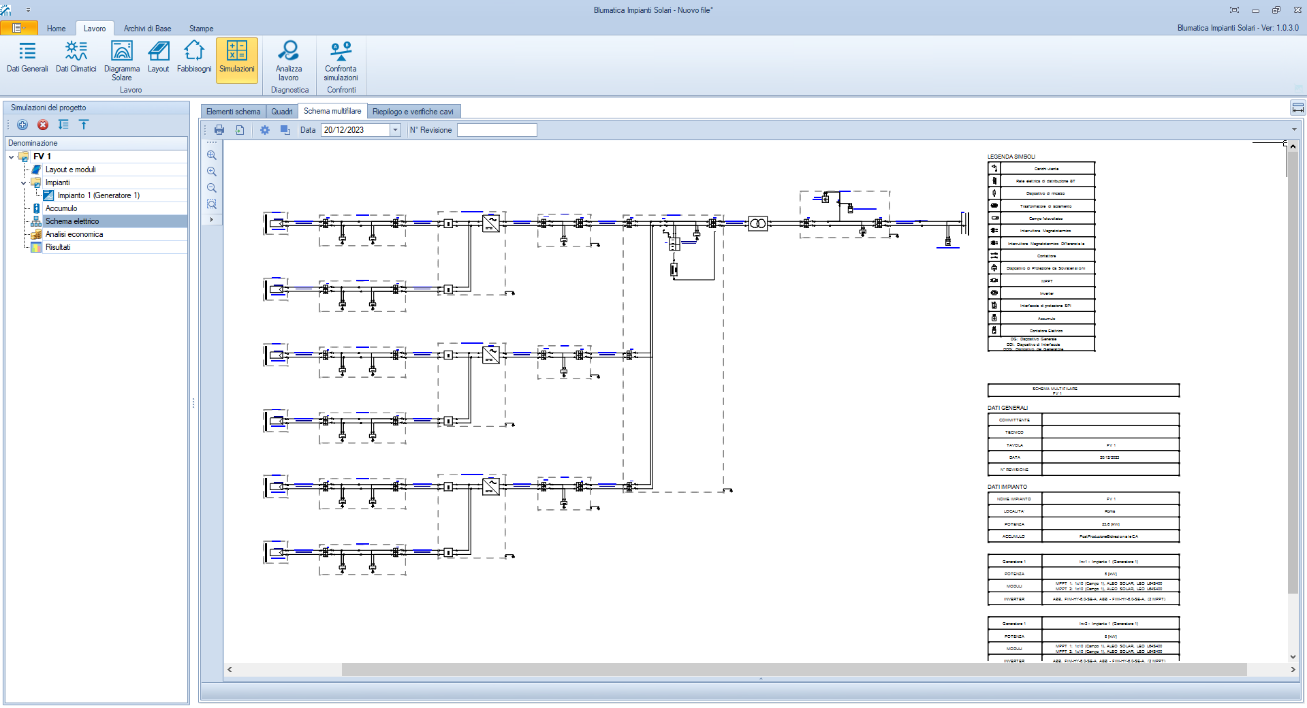This screenshot has height=708, width=1307.
Task: Click the collapse-all tree icon
Action: (84, 125)
